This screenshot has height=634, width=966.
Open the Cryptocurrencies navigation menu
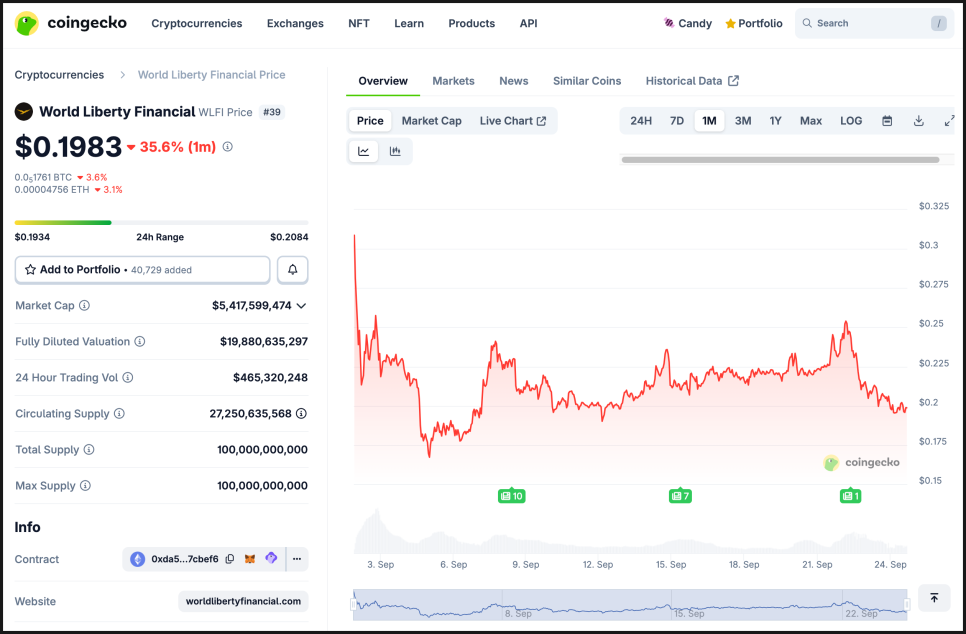click(x=197, y=23)
